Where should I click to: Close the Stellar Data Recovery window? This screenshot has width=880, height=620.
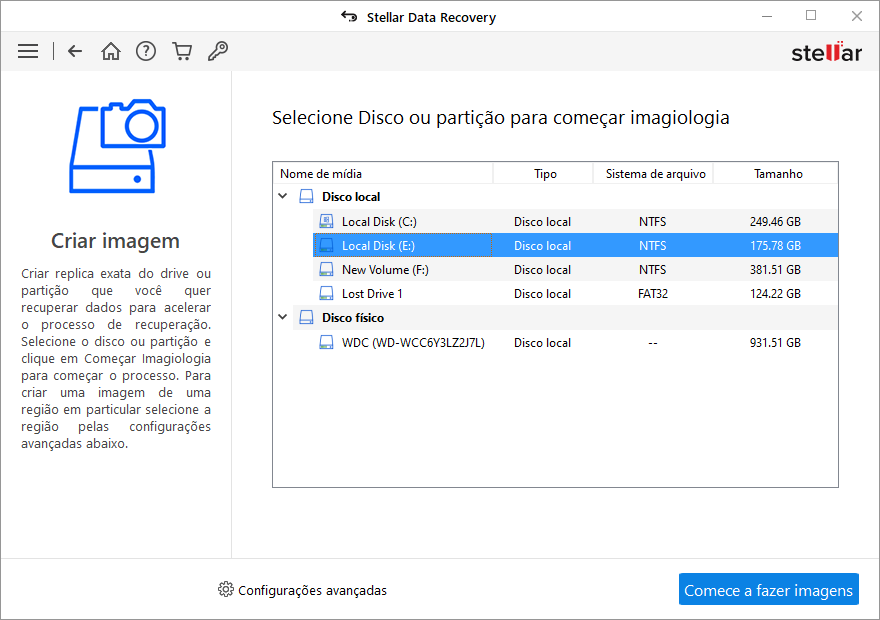(856, 16)
